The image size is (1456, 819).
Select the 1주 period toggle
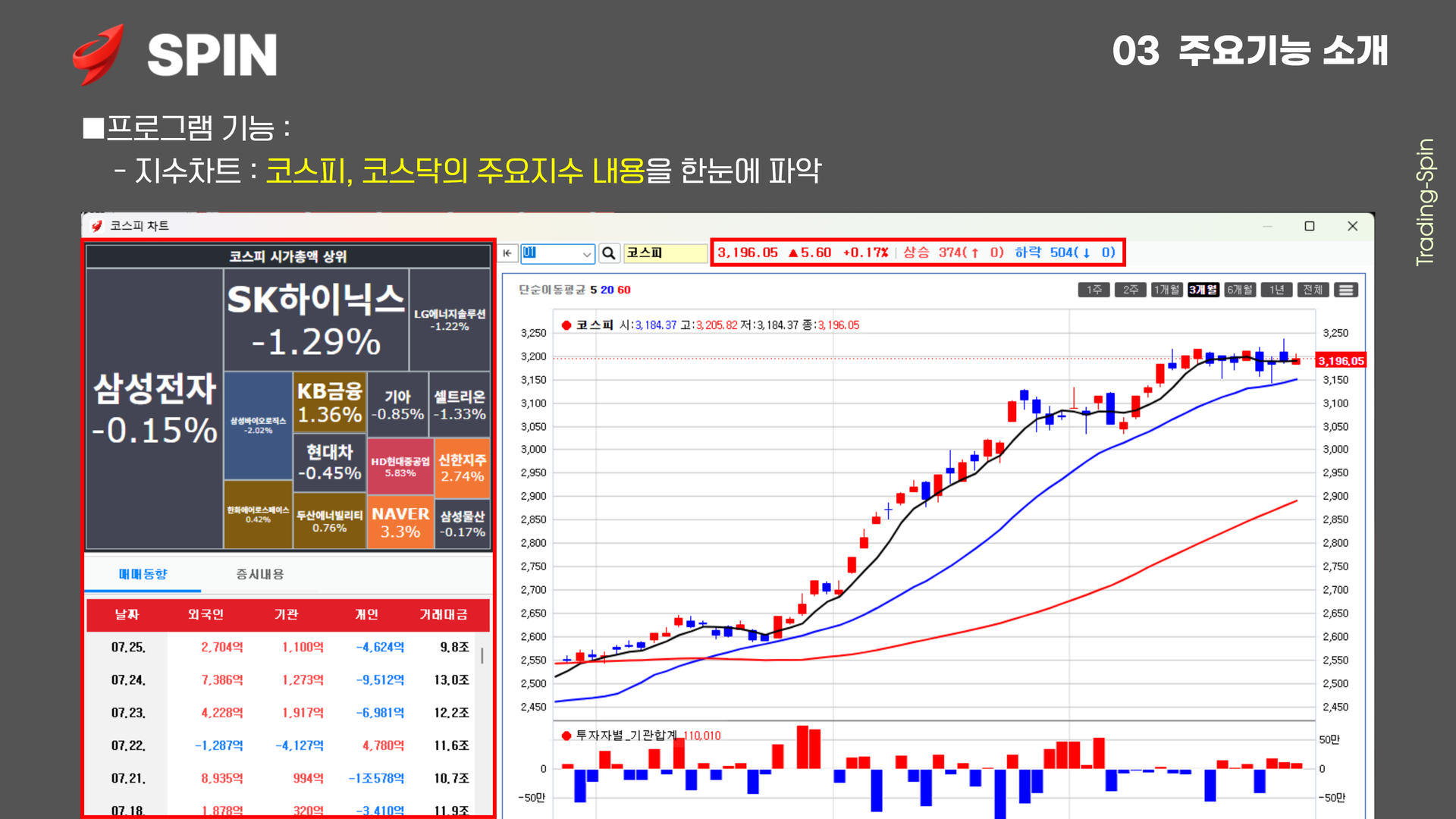[1094, 290]
